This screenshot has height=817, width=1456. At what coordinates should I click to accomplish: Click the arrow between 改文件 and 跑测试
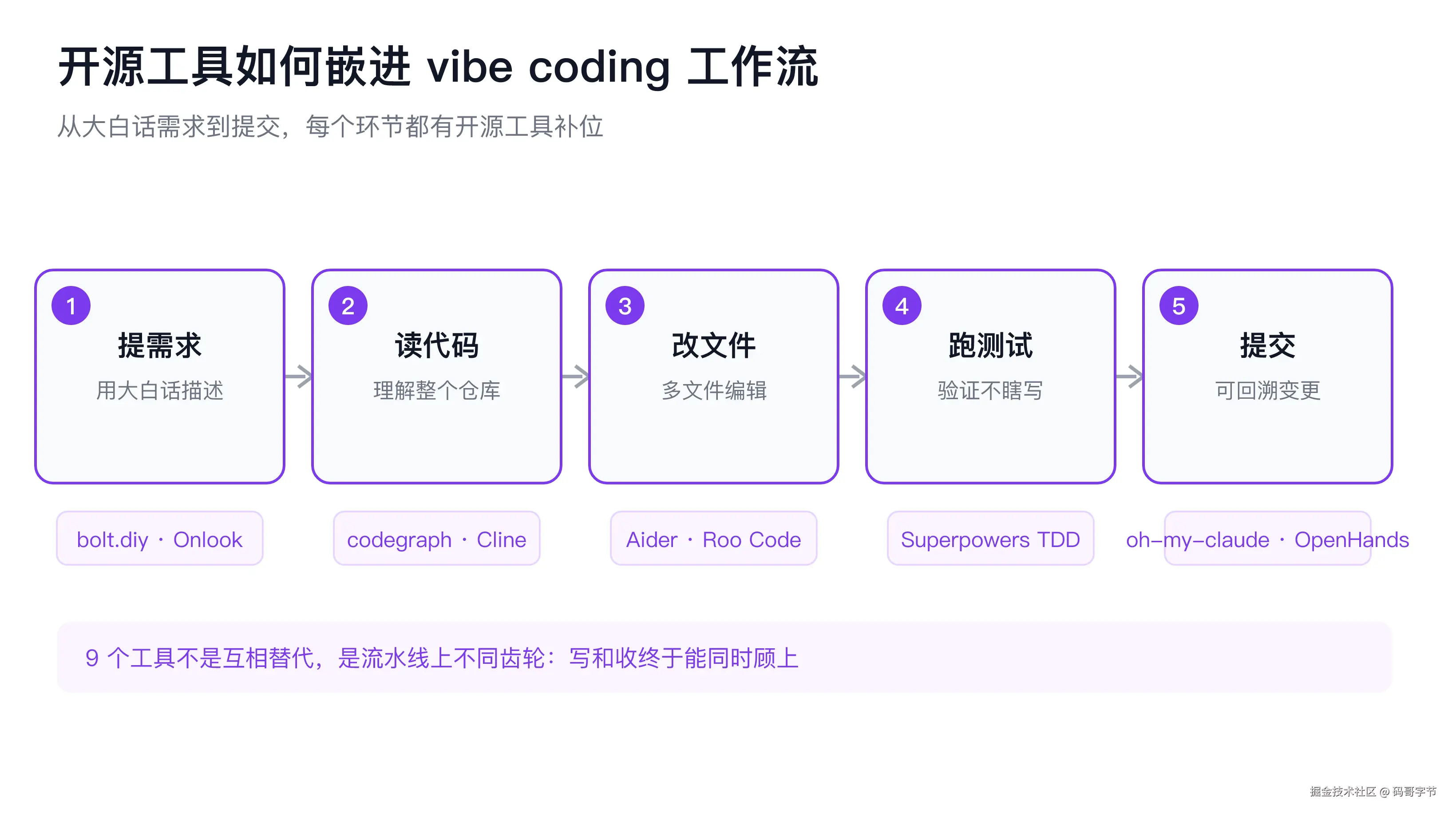coord(852,377)
